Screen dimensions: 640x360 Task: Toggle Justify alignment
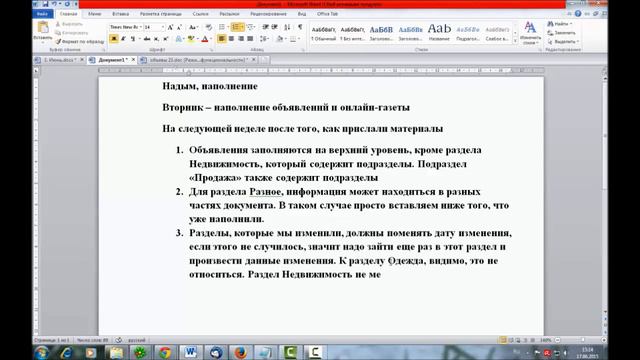click(x=250, y=39)
